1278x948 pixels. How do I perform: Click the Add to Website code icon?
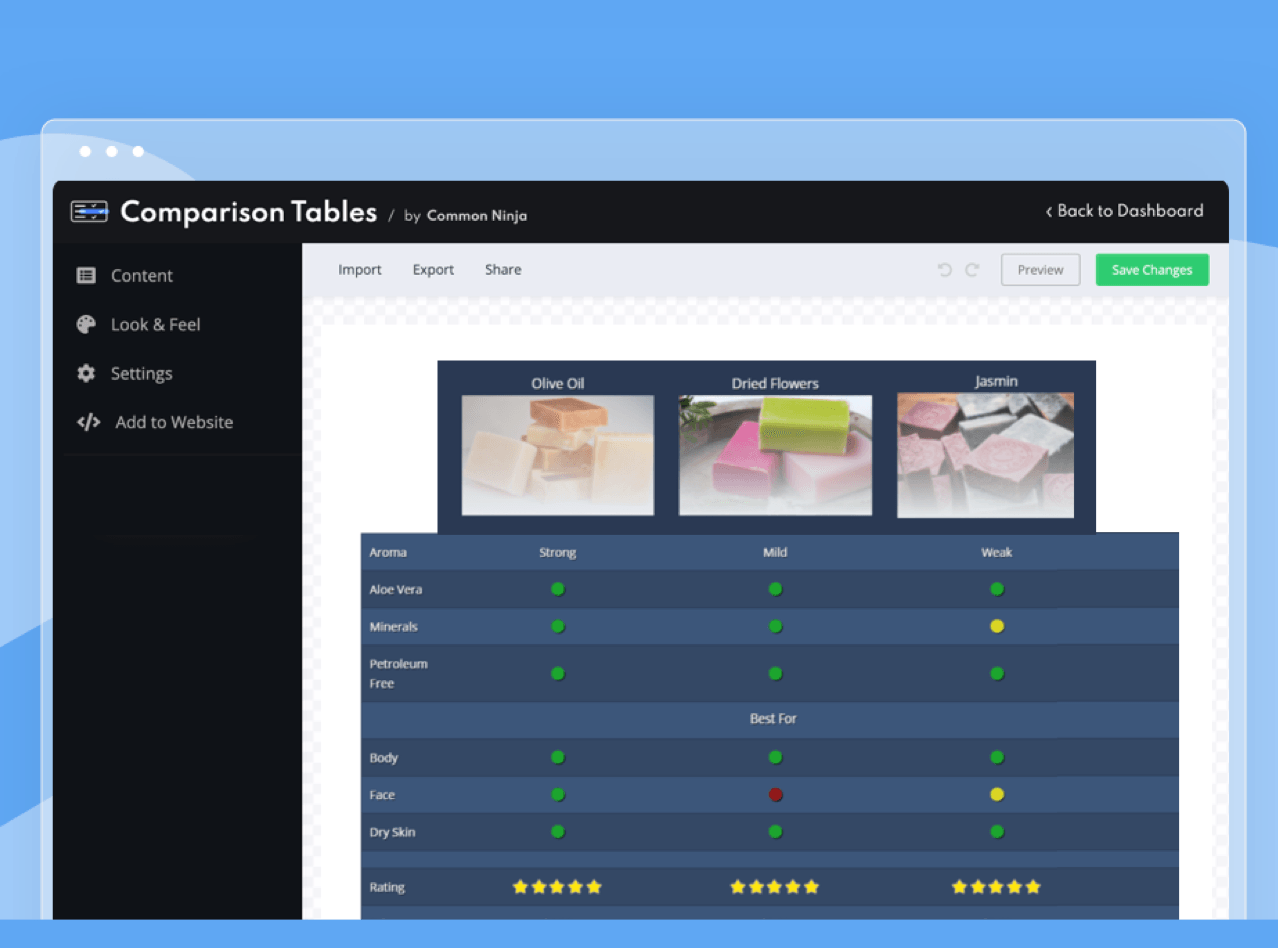coord(88,422)
